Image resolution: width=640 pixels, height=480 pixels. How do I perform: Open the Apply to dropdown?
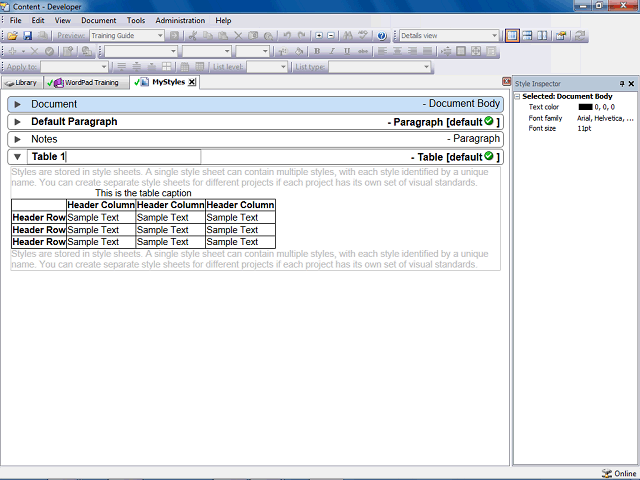point(104,67)
